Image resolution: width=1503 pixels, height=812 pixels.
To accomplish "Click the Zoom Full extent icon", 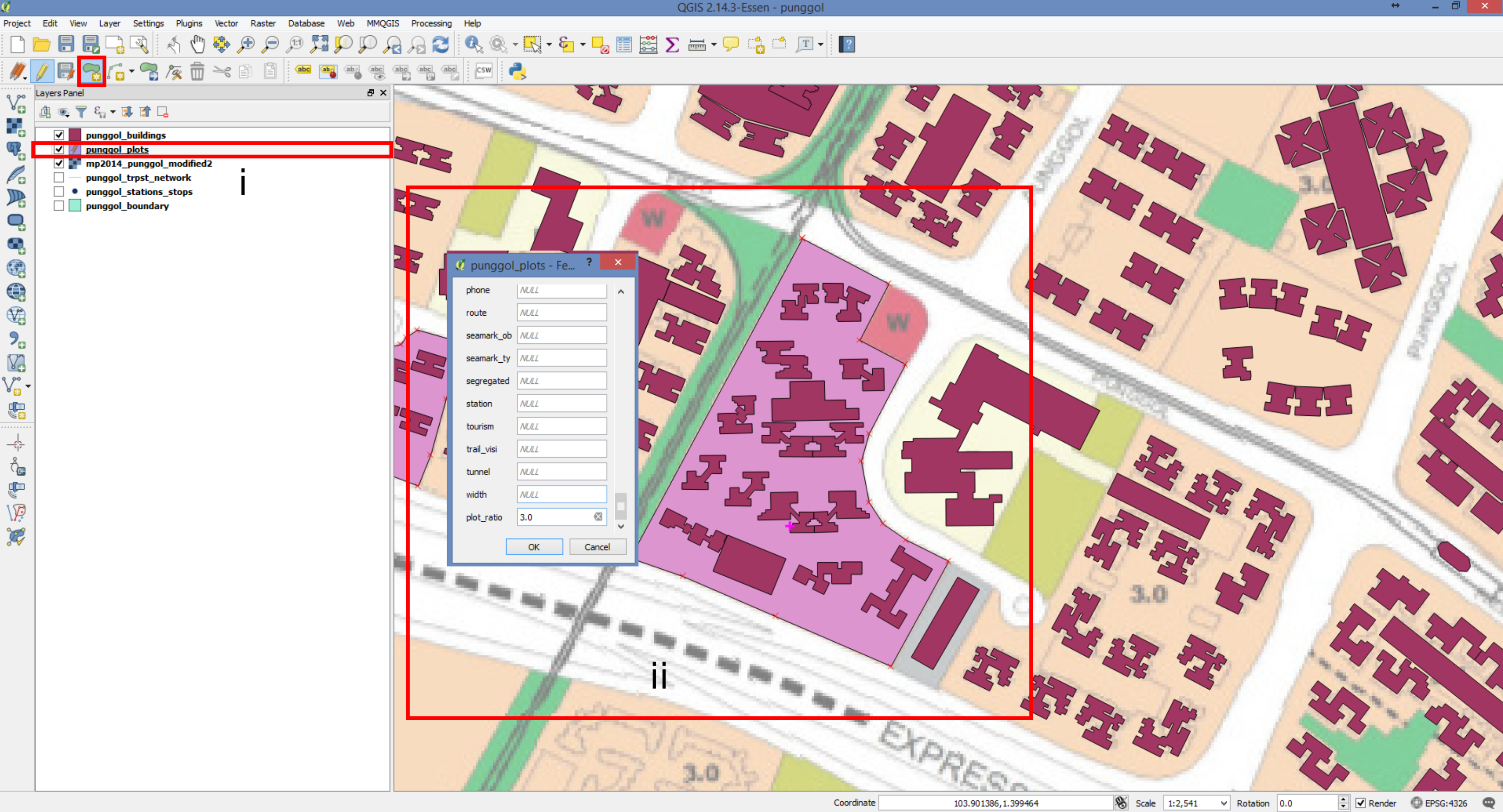I will 319,44.
